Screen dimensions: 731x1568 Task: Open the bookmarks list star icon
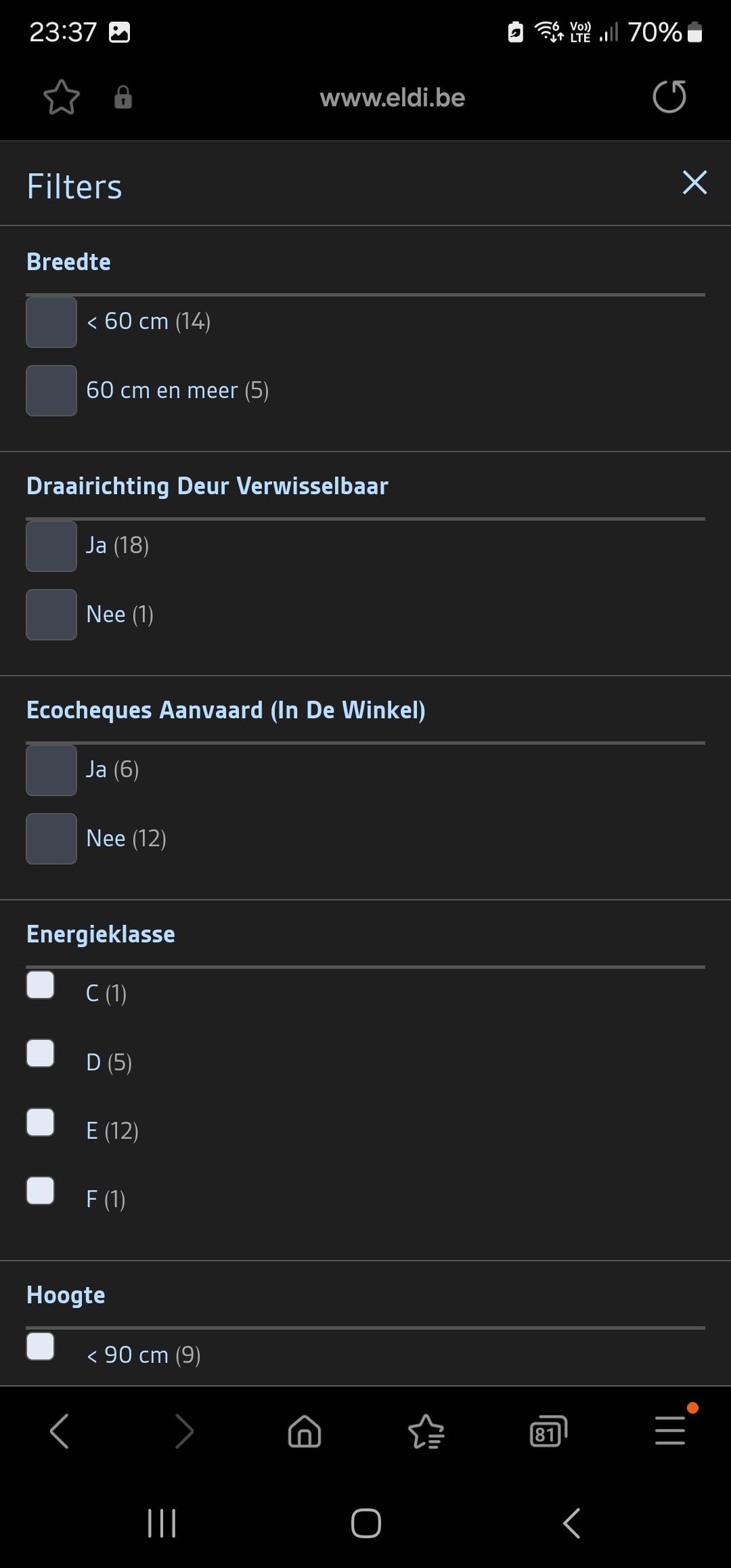pos(426,1431)
